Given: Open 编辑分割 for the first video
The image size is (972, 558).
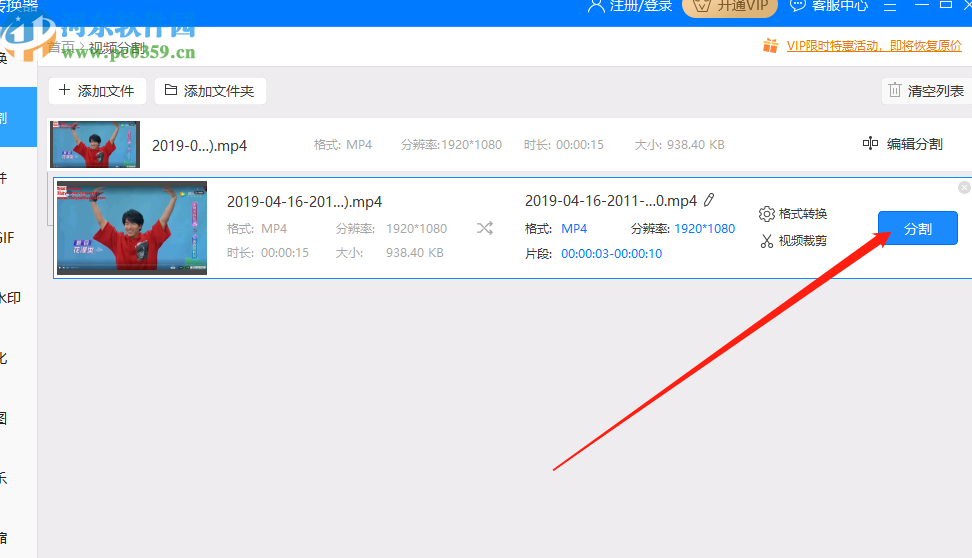Looking at the screenshot, I should click(x=903, y=144).
